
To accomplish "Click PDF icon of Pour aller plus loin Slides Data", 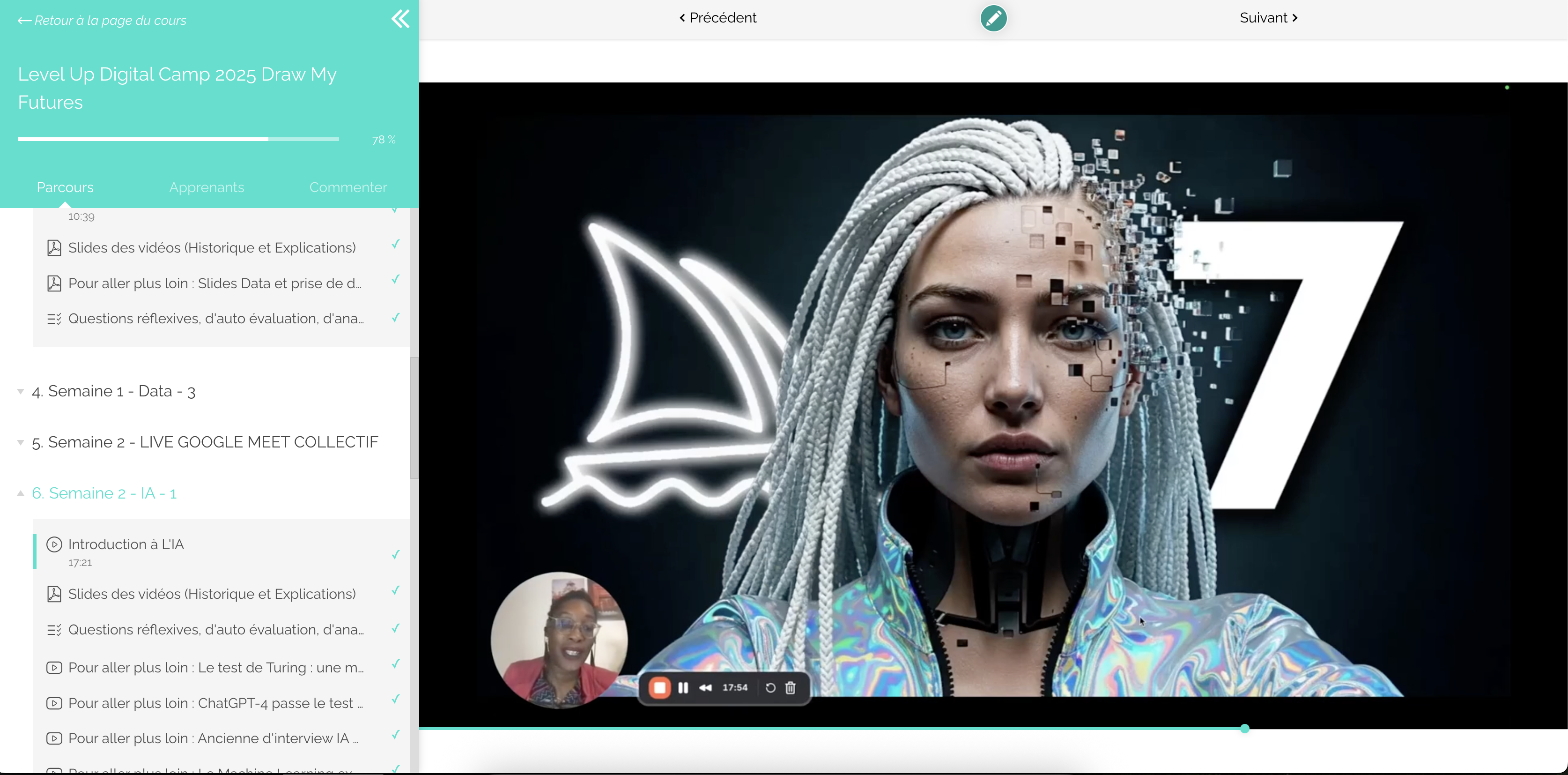I will click(x=54, y=283).
